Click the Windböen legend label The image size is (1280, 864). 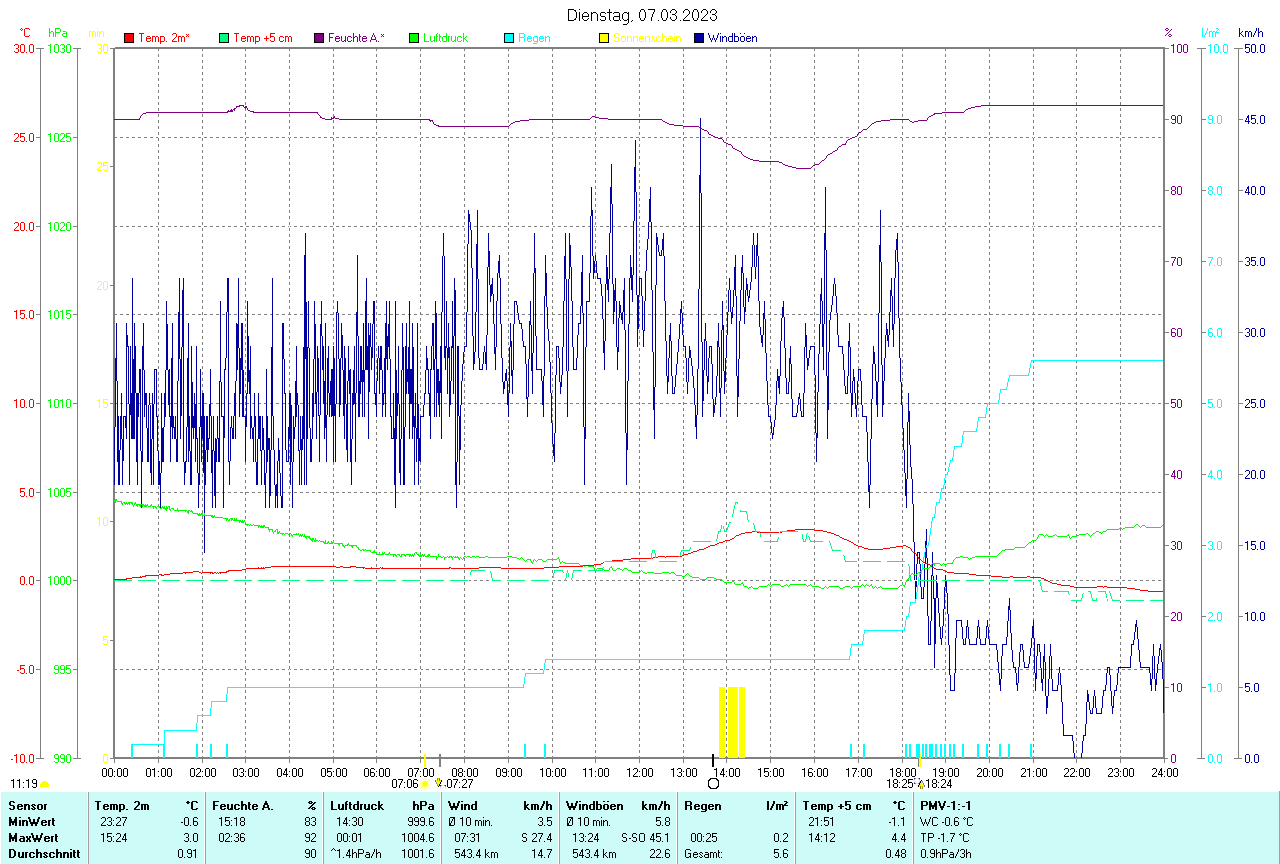[732, 38]
